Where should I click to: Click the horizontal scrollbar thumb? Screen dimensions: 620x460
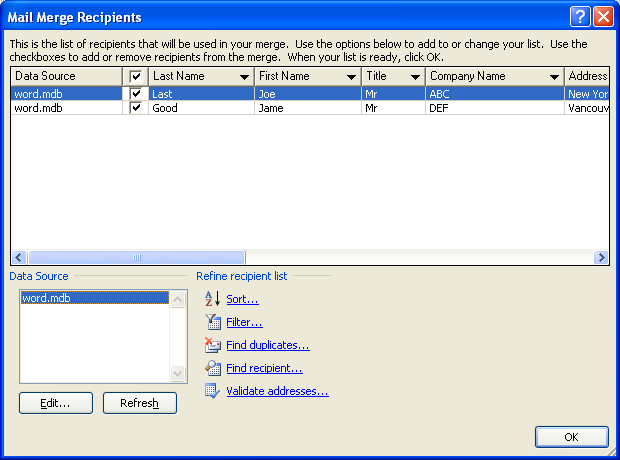pyautogui.click(x=137, y=257)
